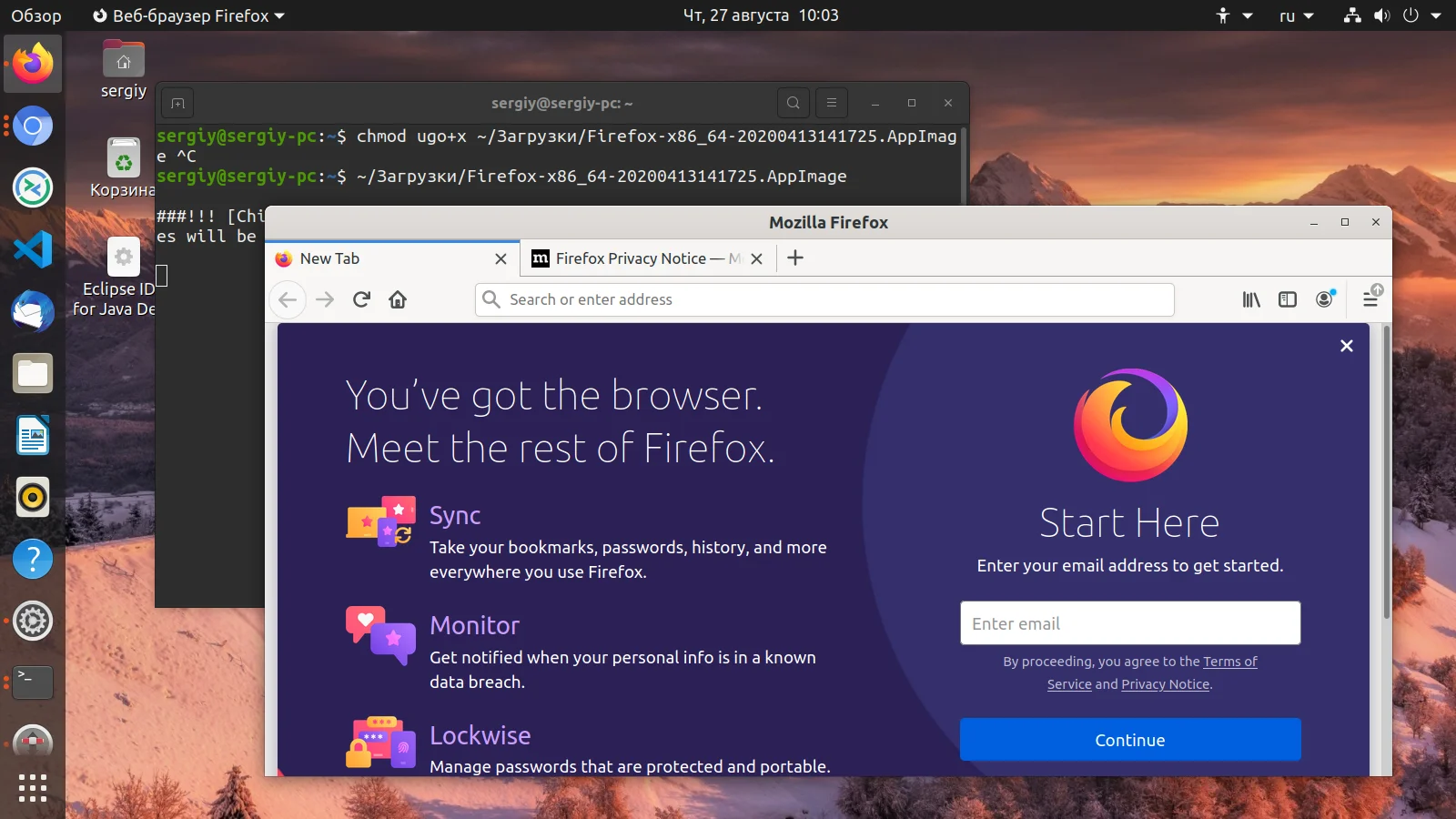Show all applications grid

pyautogui.click(x=33, y=788)
